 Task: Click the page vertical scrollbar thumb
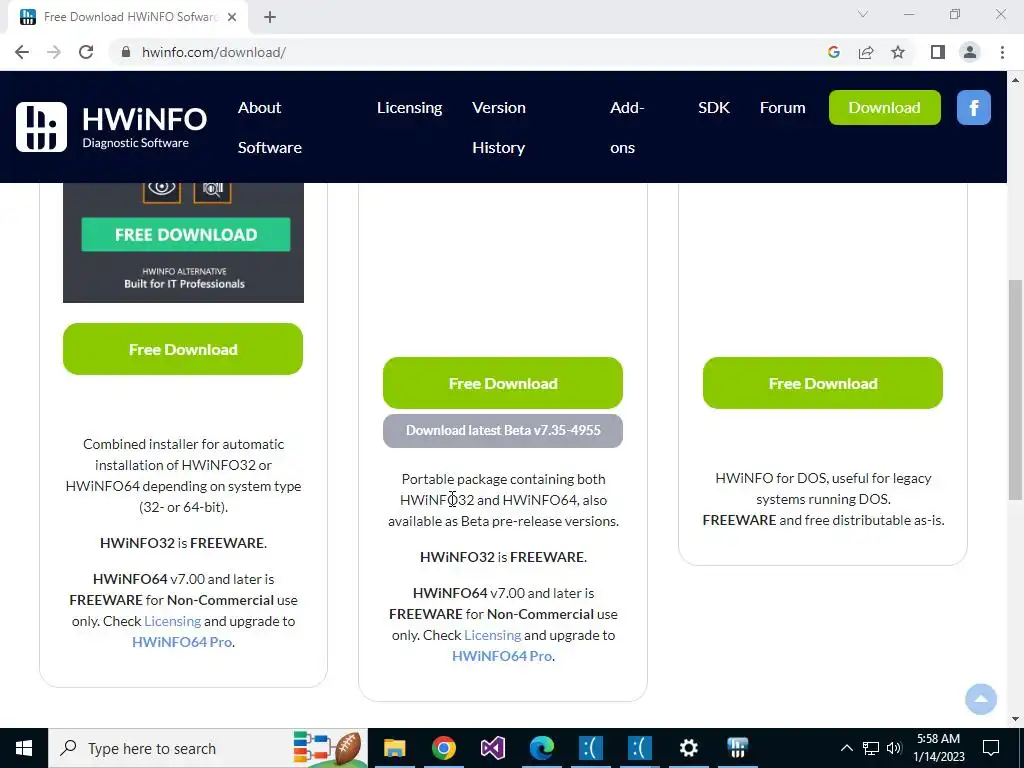click(x=1015, y=390)
